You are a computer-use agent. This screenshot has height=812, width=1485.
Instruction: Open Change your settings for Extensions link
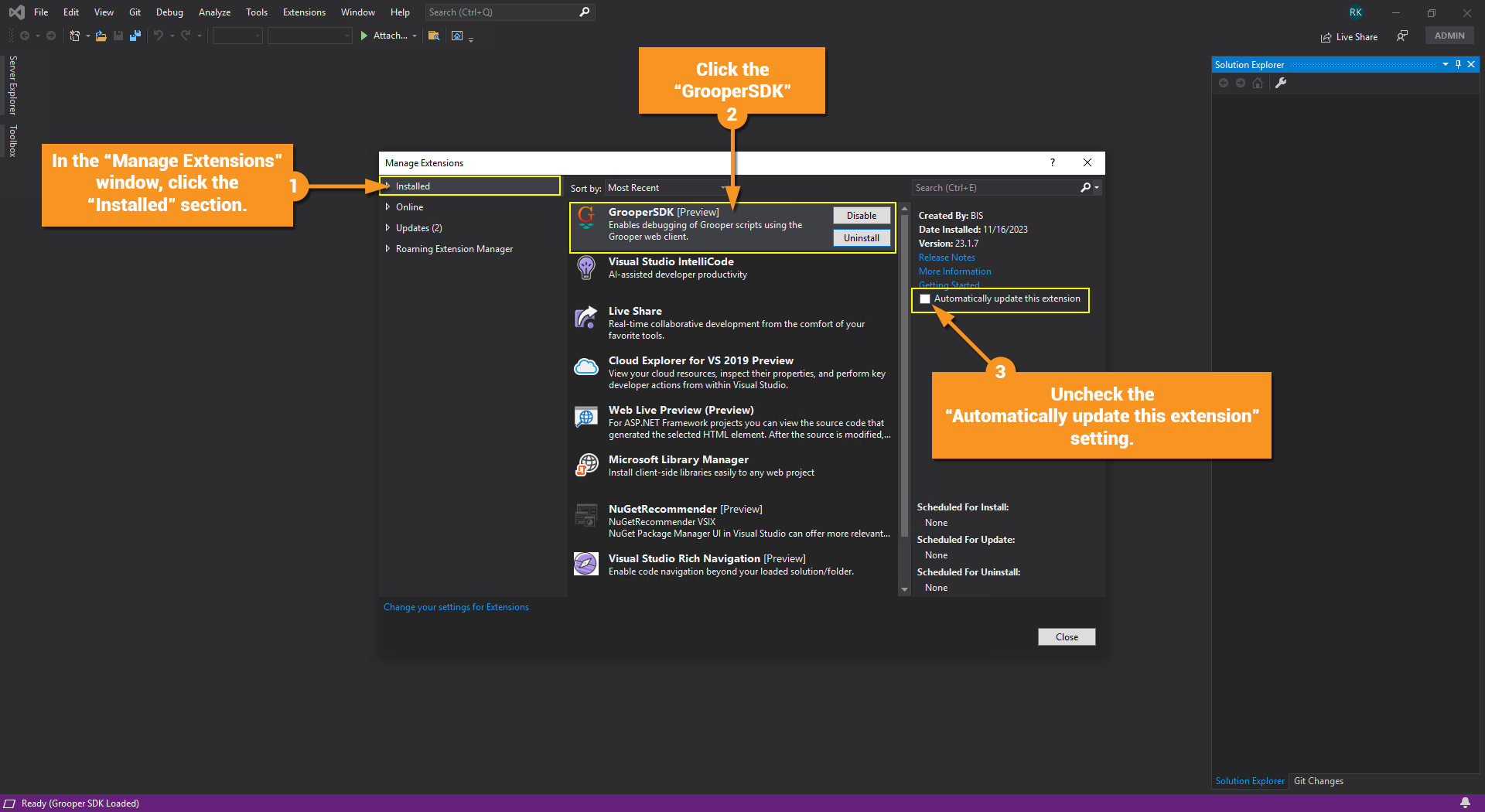[456, 607]
